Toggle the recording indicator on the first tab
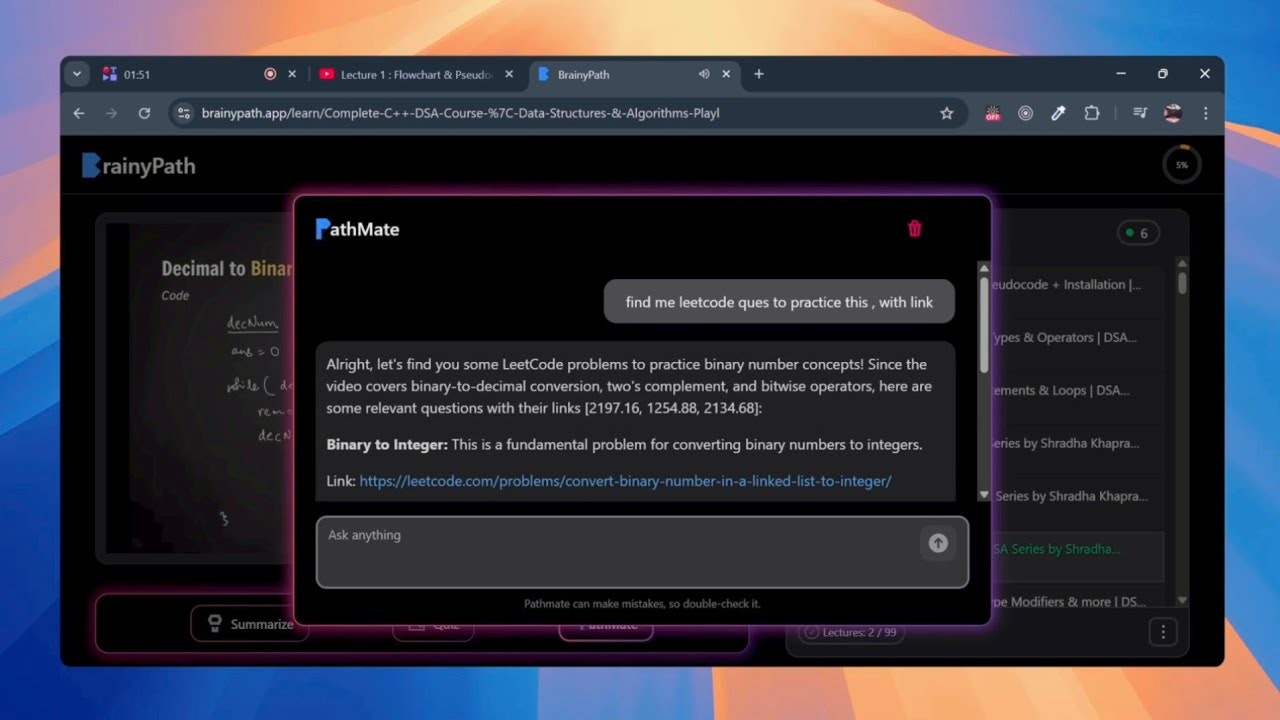1280x720 pixels. [x=268, y=73]
